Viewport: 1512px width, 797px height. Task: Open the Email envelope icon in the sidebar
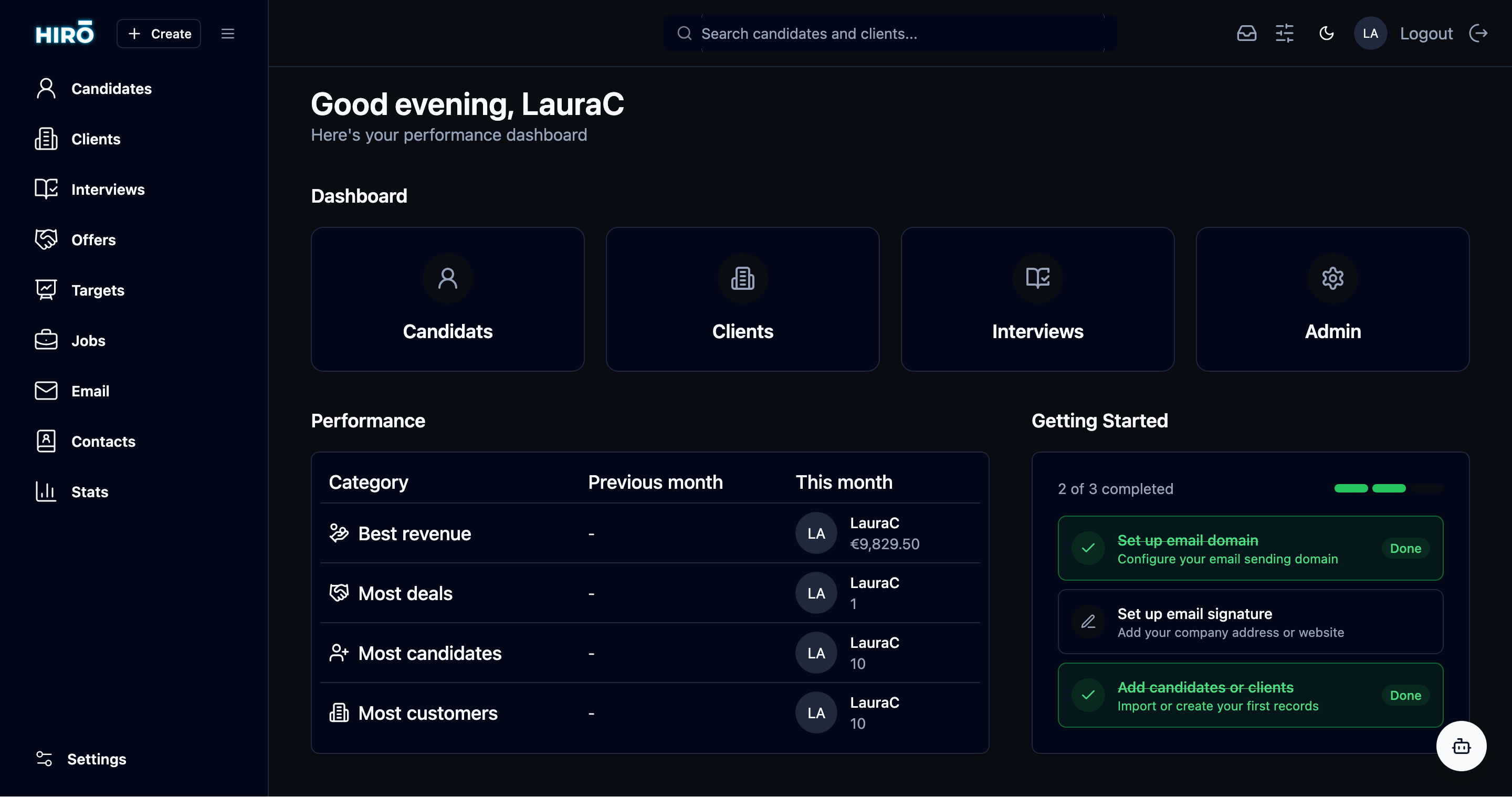[46, 390]
